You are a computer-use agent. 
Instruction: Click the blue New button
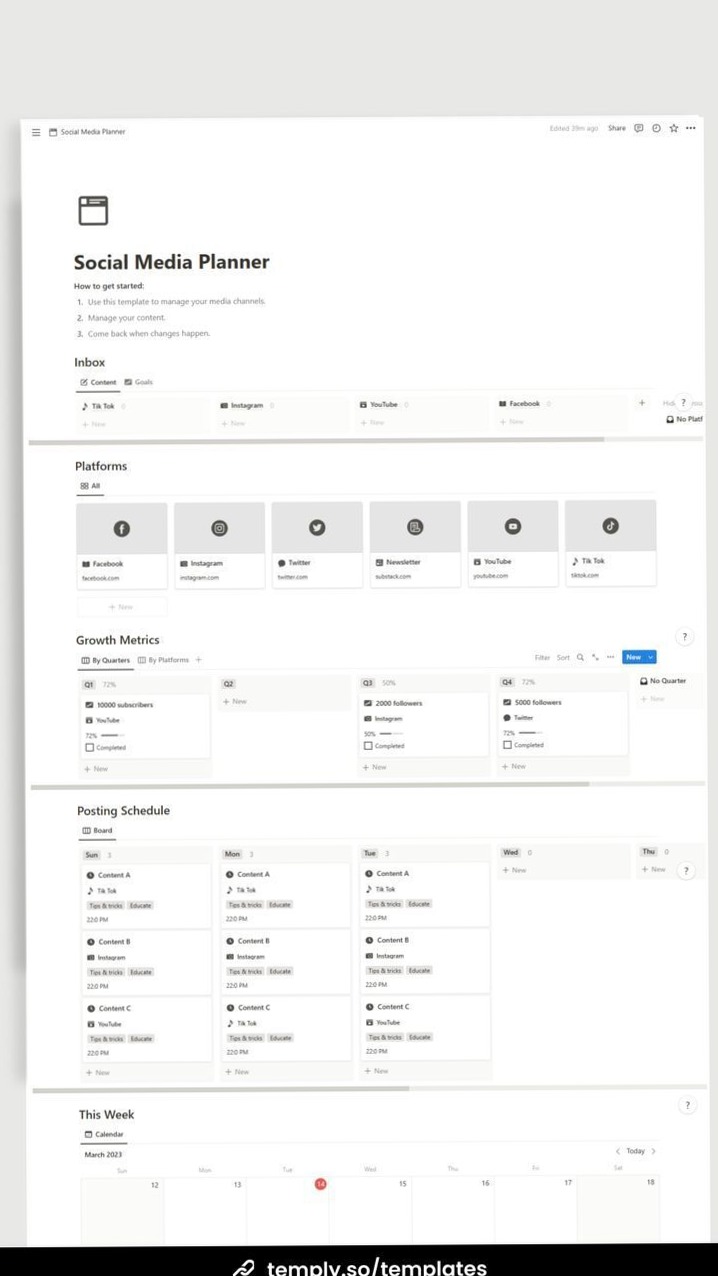pos(633,657)
